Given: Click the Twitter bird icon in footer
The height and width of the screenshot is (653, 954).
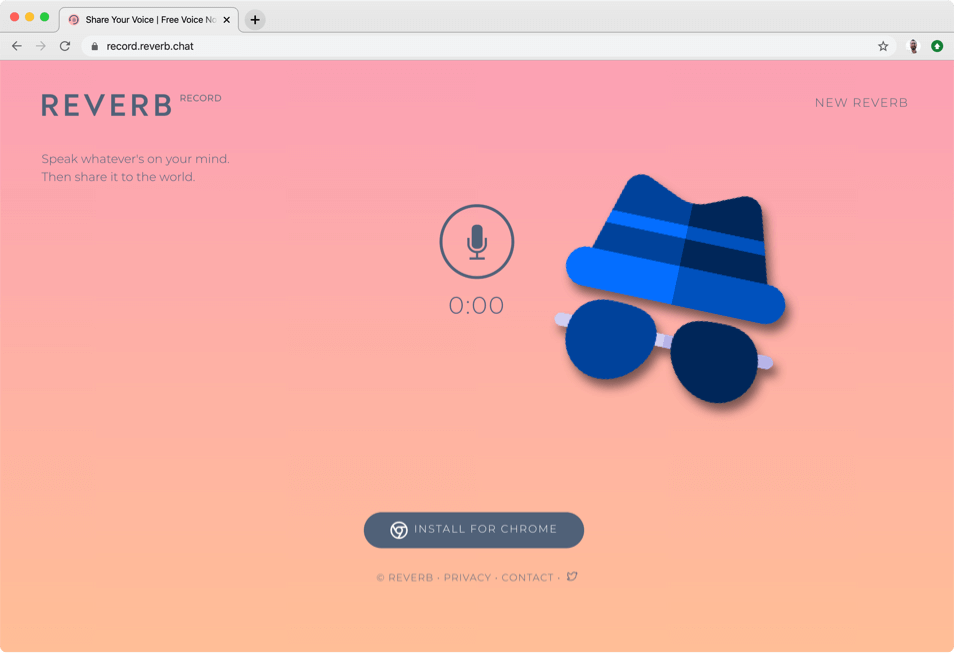Looking at the screenshot, I should click(x=572, y=576).
